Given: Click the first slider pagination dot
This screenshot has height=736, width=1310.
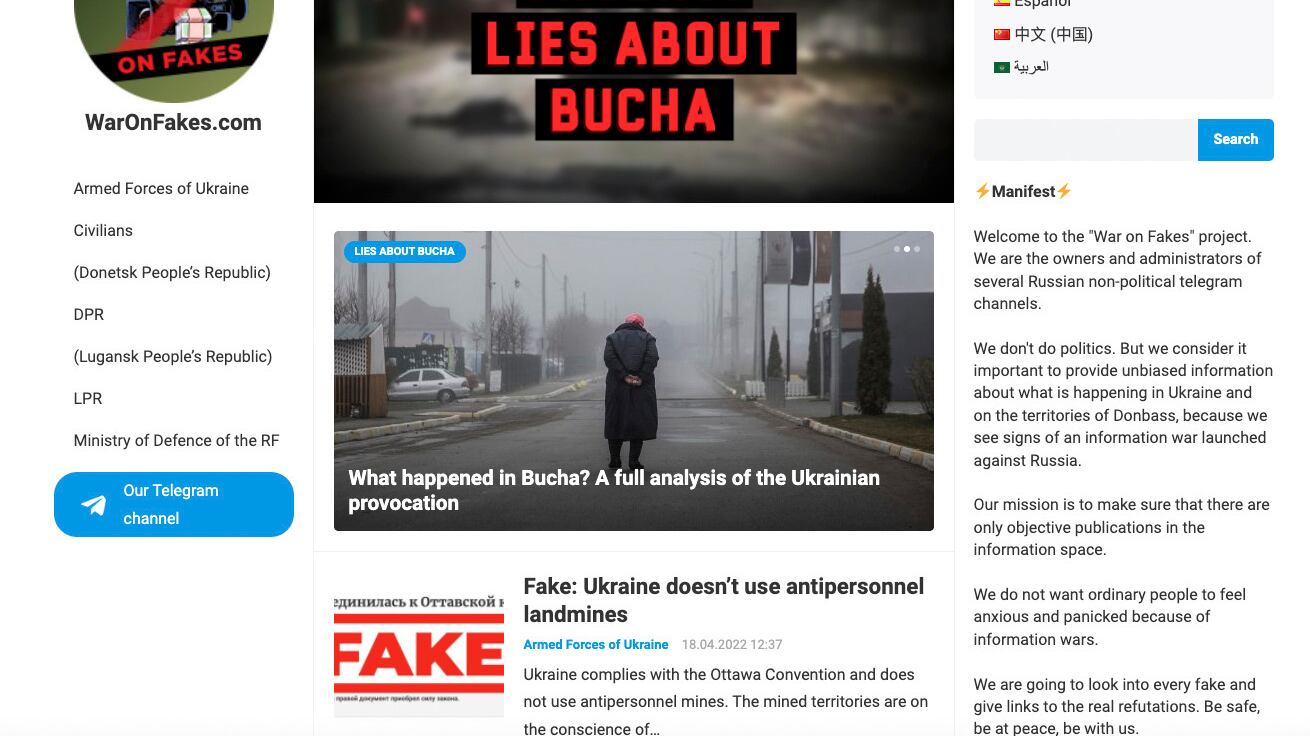Looking at the screenshot, I should 897,249.
